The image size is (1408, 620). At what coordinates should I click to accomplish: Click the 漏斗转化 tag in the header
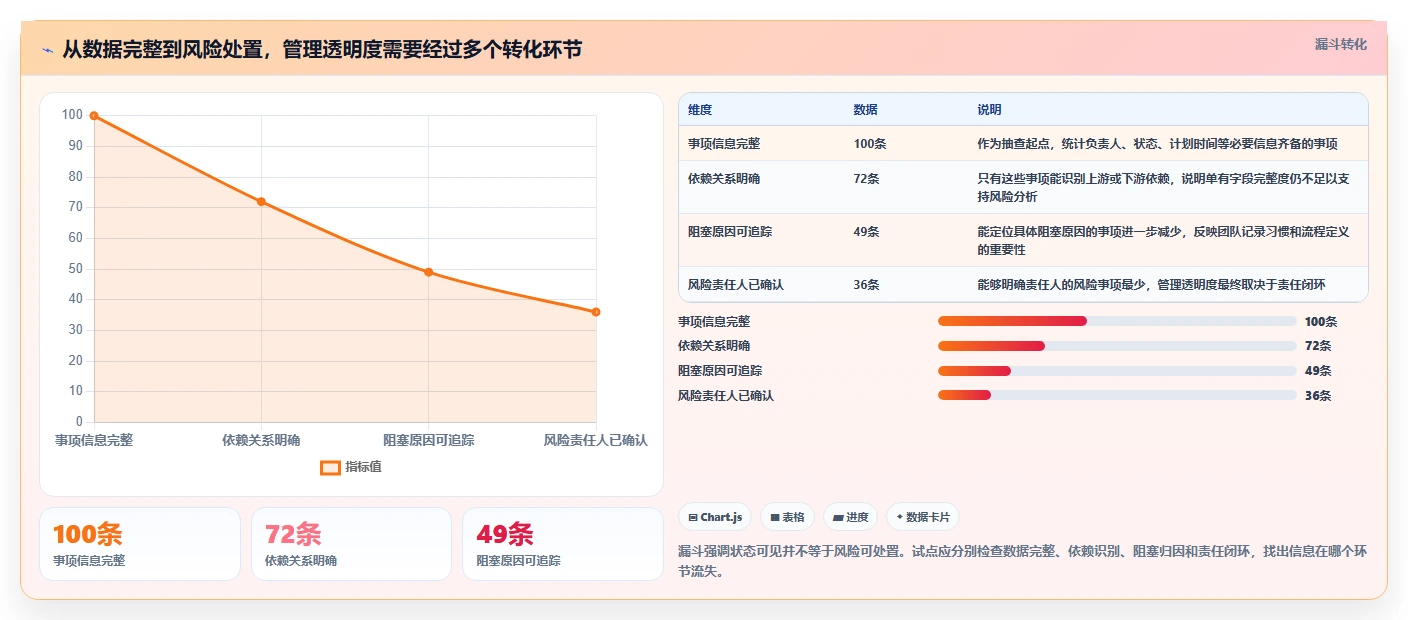[x=1340, y=44]
